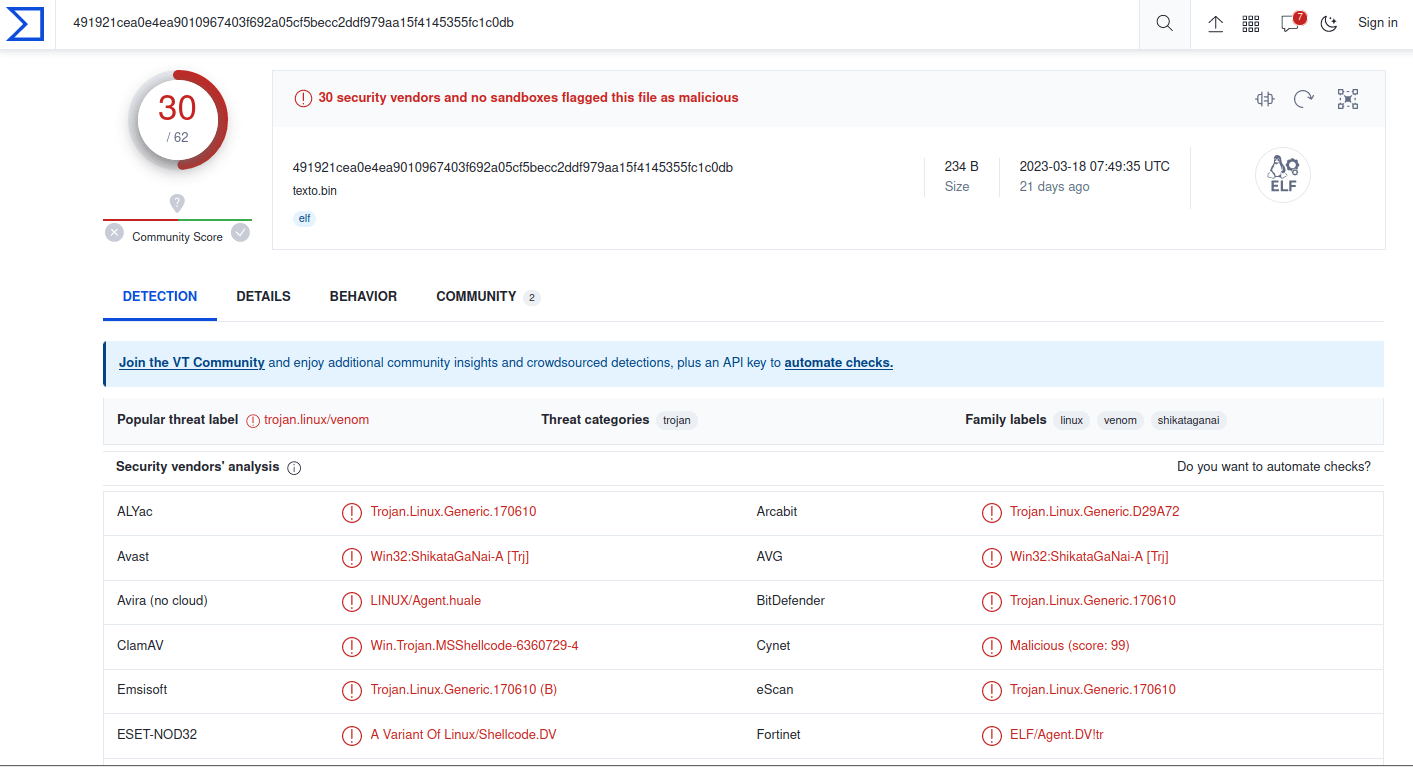The width and height of the screenshot is (1413, 767).
Task: Reanalyze file with the refresh icon
Action: pos(1304,98)
